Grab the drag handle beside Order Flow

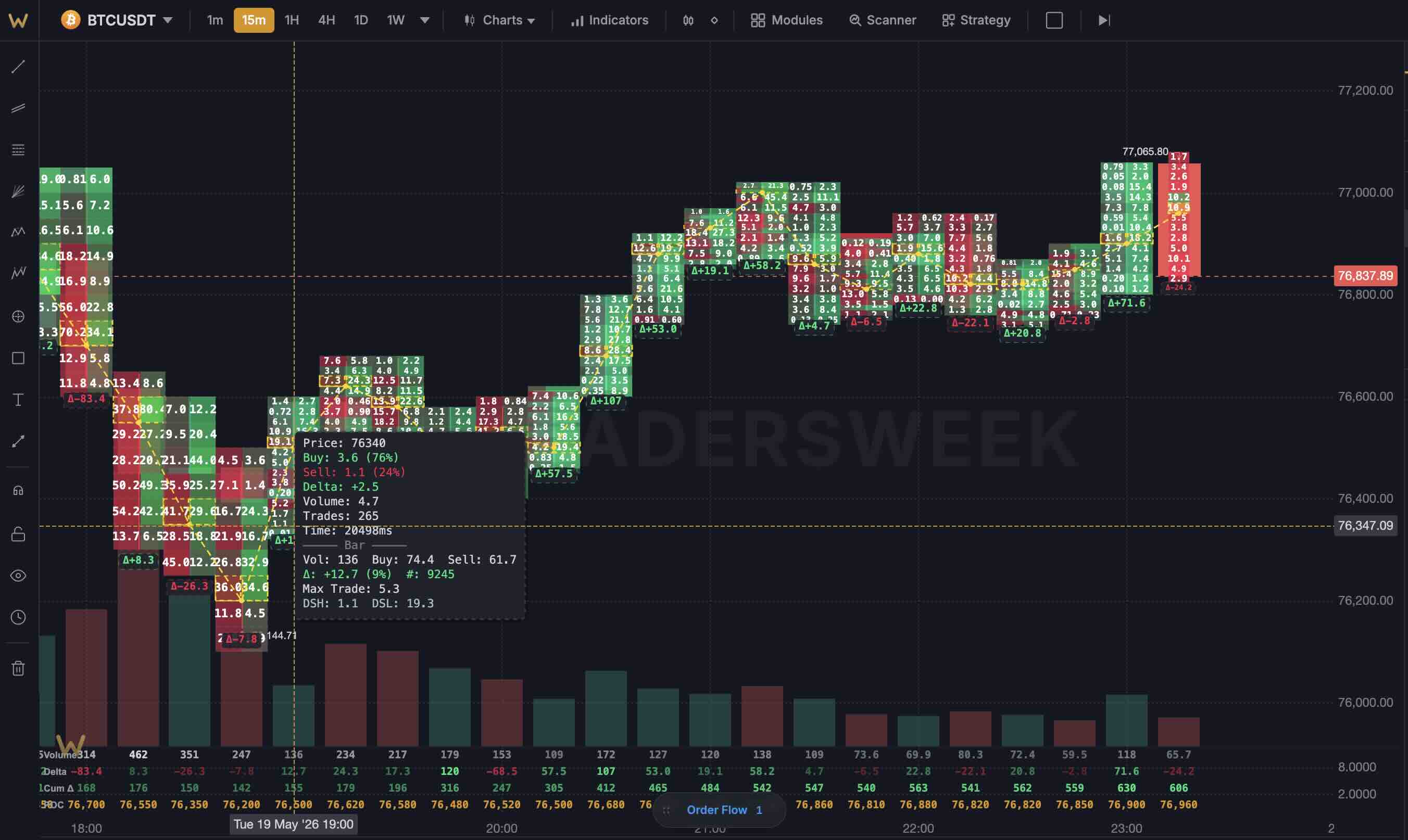[667, 810]
